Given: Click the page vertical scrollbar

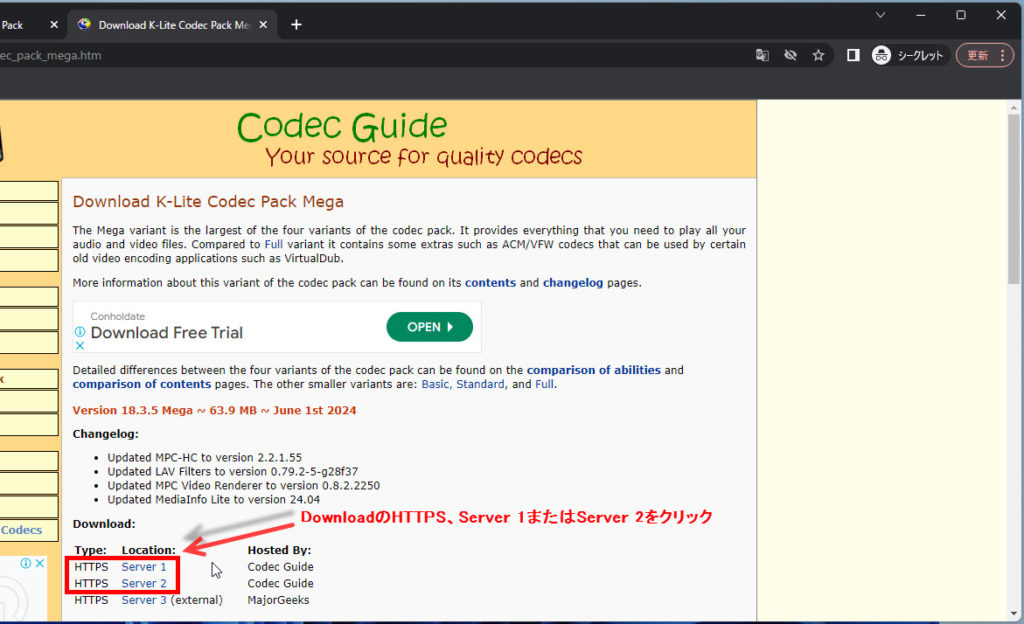Looking at the screenshot, I should coord(1014,300).
